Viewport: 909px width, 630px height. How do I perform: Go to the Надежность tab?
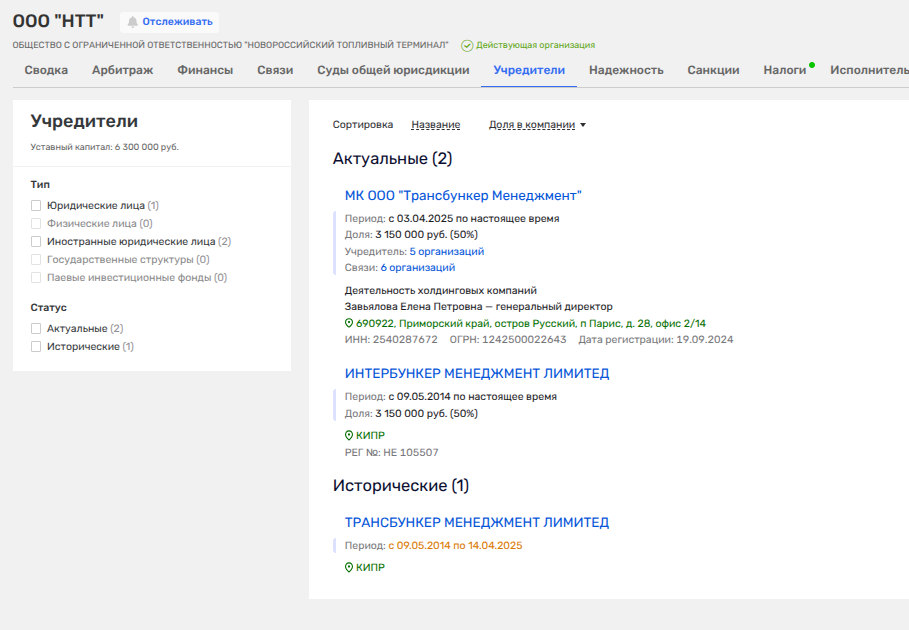click(x=626, y=70)
